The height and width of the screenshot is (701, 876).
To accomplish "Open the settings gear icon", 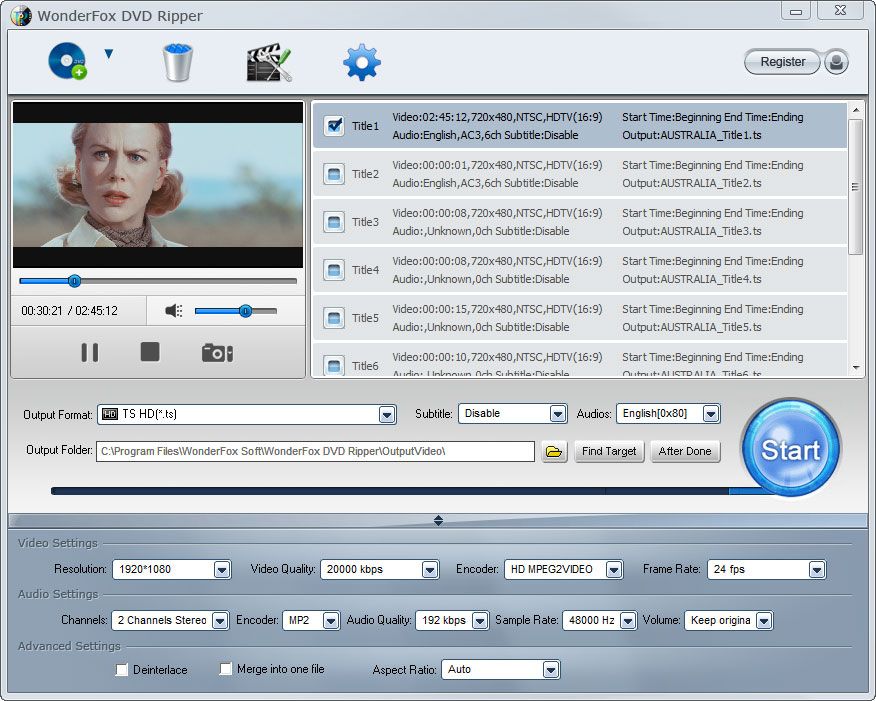I will (360, 61).
